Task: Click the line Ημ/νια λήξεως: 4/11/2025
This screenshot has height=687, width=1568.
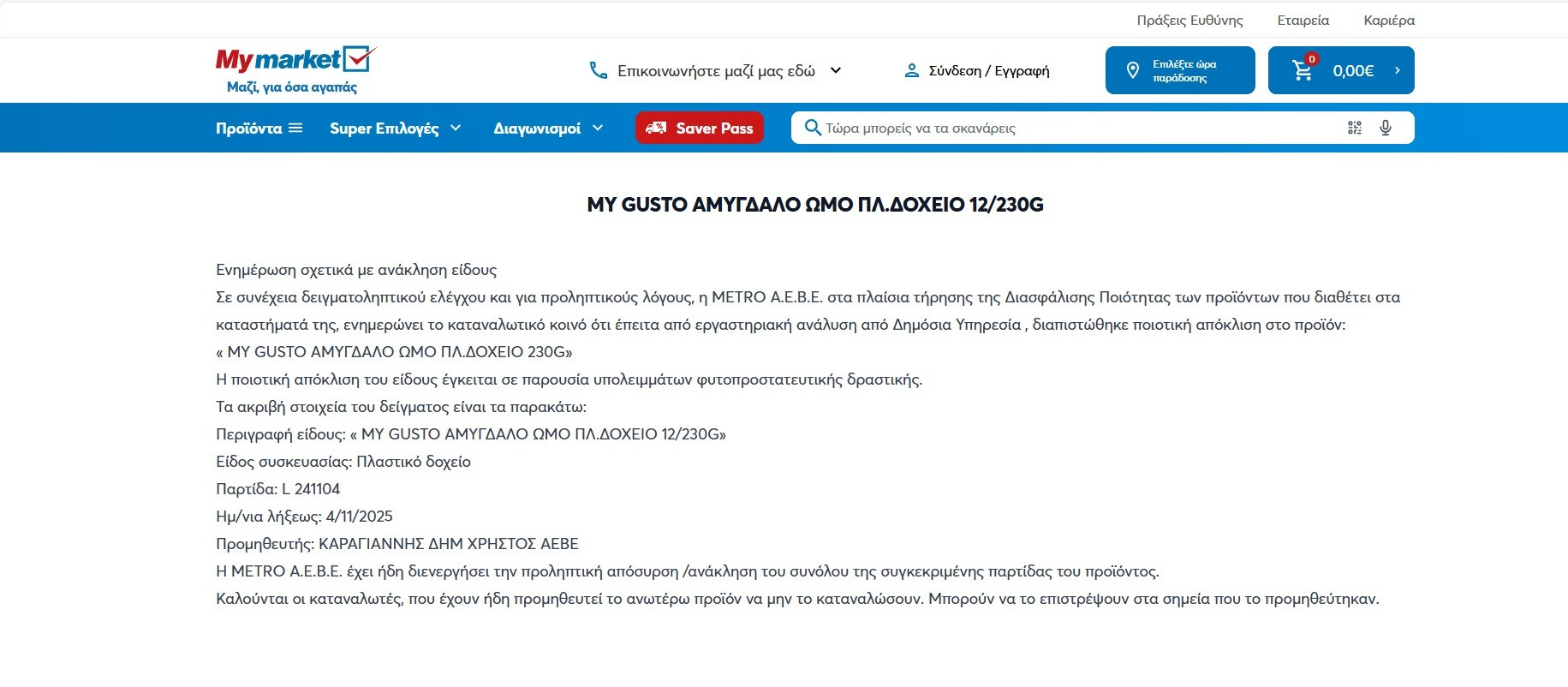Action: (304, 517)
